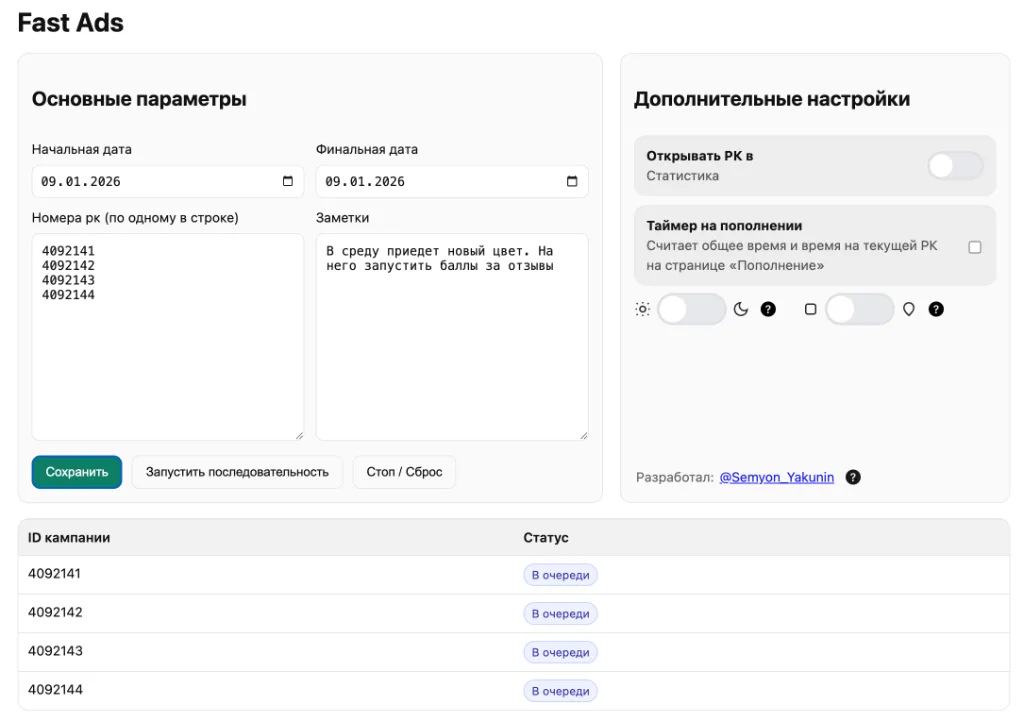Image resolution: width=1024 pixels, height=722 pixels.
Task: Click the sun icon beside the theme switch
Action: point(643,309)
